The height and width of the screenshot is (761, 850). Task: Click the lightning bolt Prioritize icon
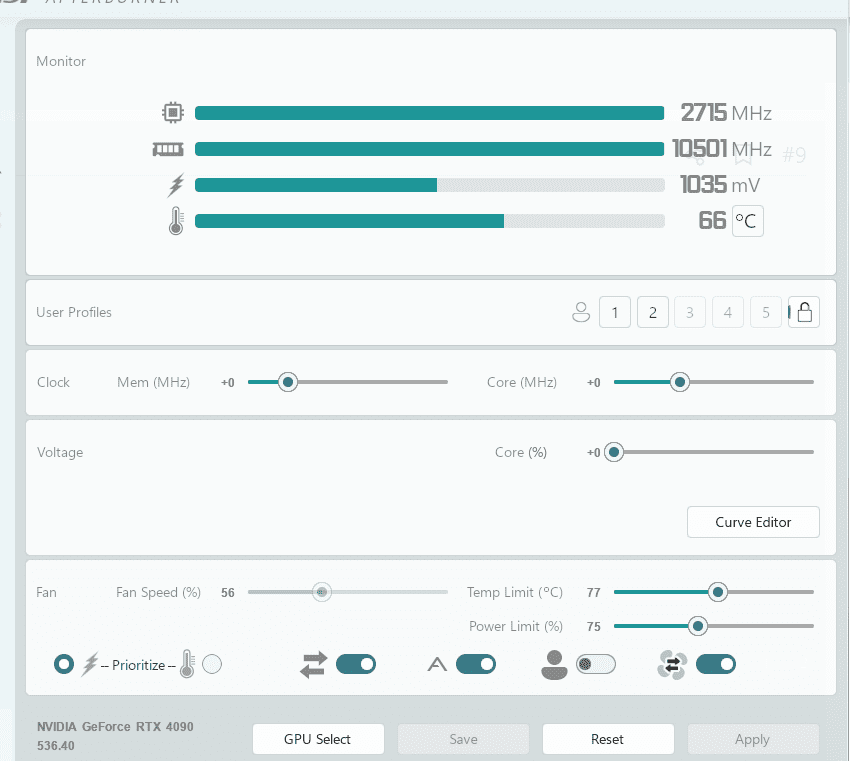pos(89,664)
